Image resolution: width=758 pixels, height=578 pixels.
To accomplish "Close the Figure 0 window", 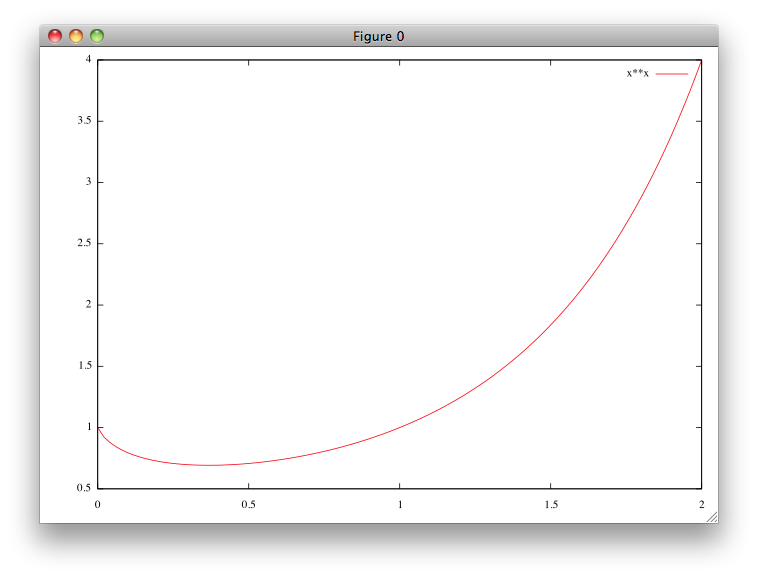I will pyautogui.click(x=55, y=36).
